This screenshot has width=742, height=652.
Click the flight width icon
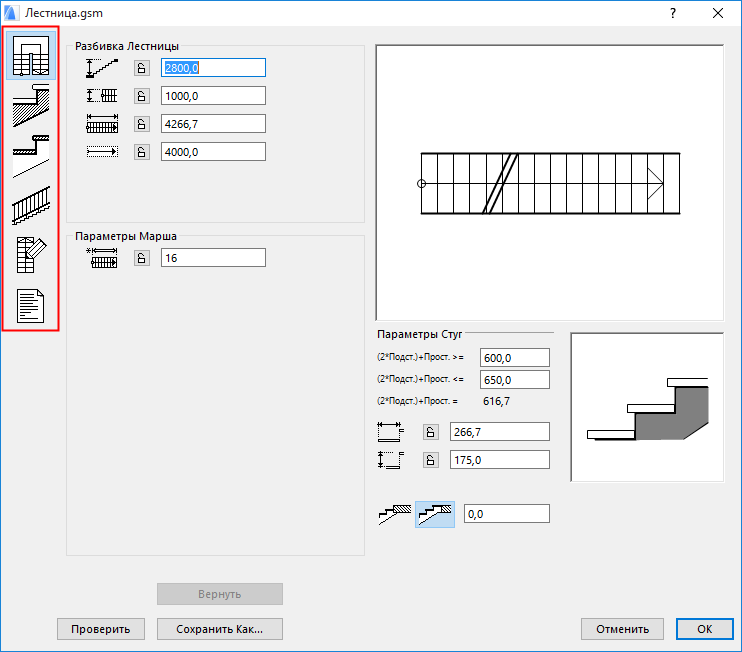102,96
